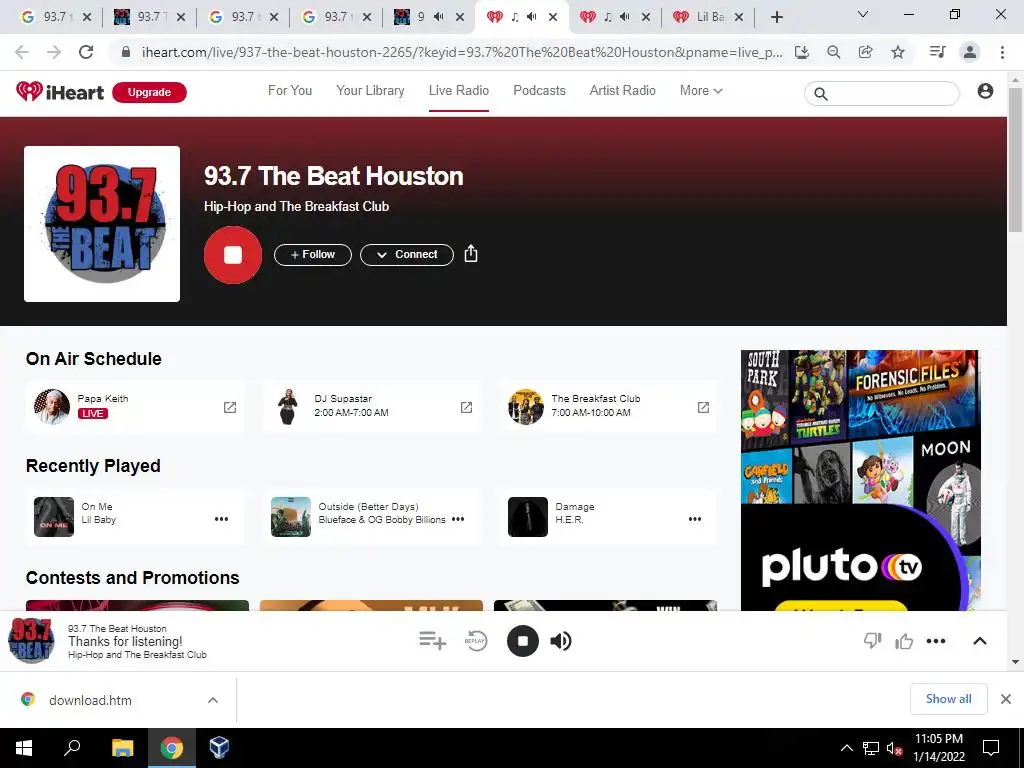
Task: Open the Podcasts section
Action: coord(539,91)
